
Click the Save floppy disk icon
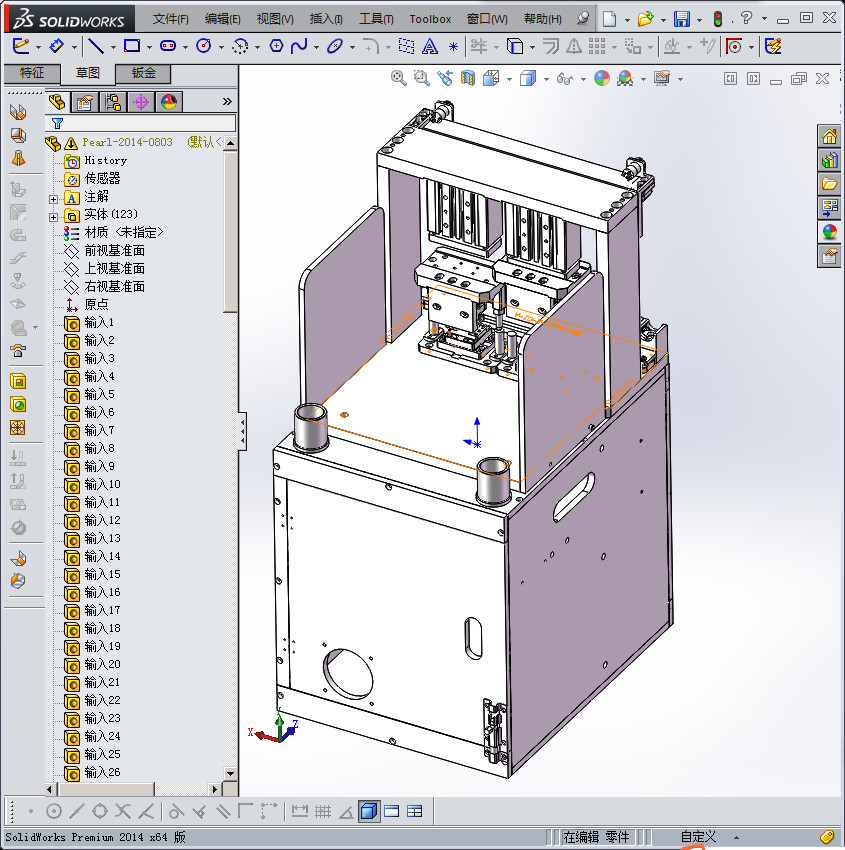point(681,19)
